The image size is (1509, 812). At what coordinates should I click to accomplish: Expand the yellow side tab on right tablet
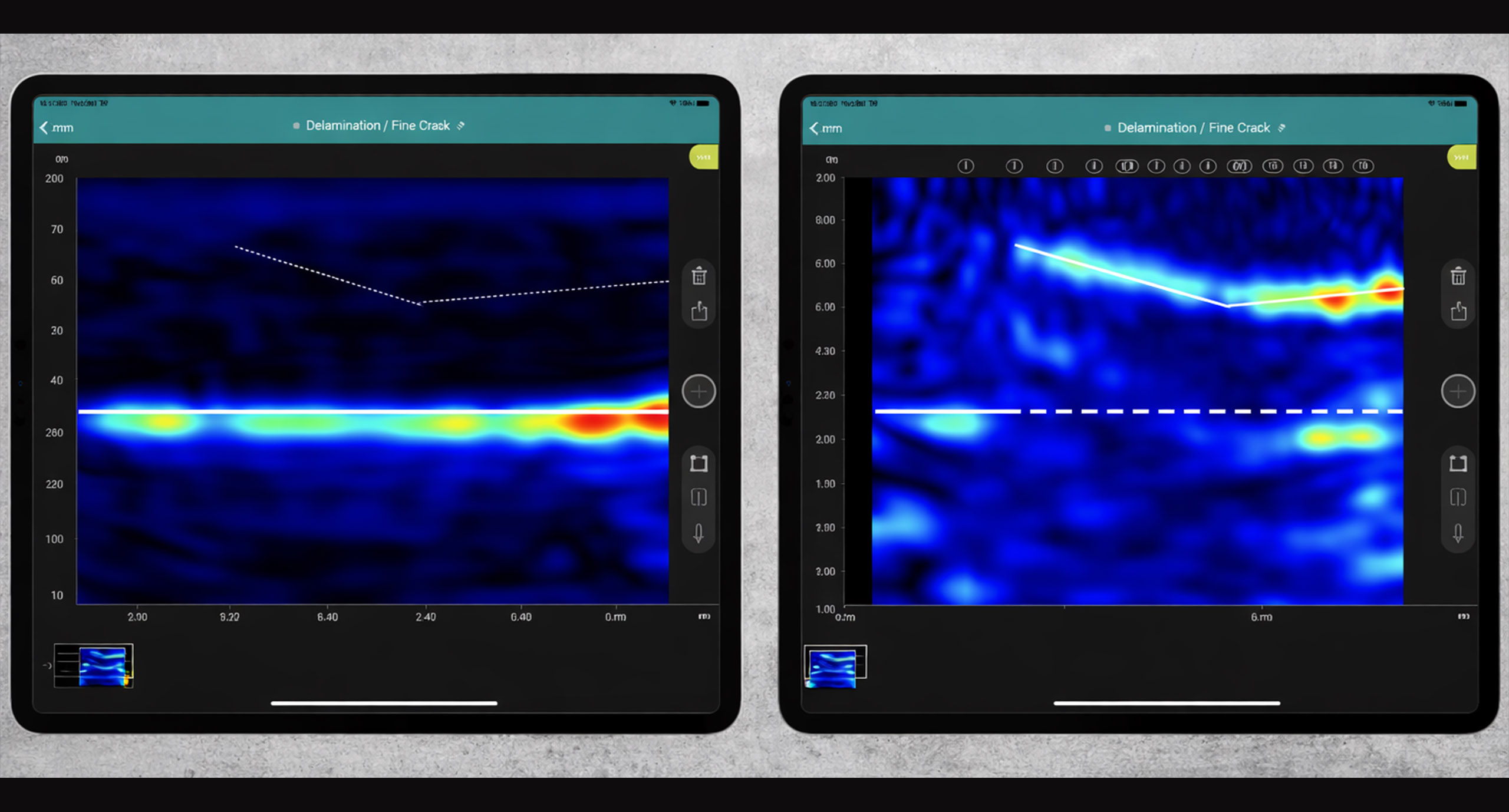(x=1462, y=157)
